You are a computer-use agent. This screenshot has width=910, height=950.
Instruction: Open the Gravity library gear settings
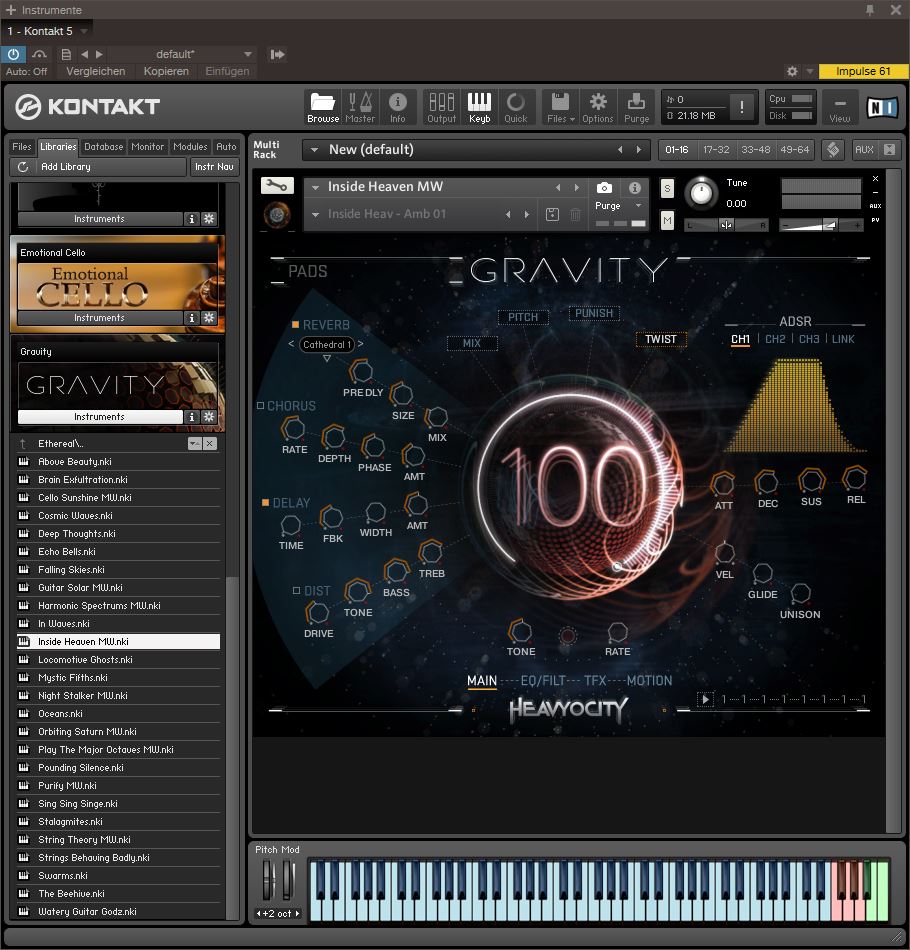209,417
